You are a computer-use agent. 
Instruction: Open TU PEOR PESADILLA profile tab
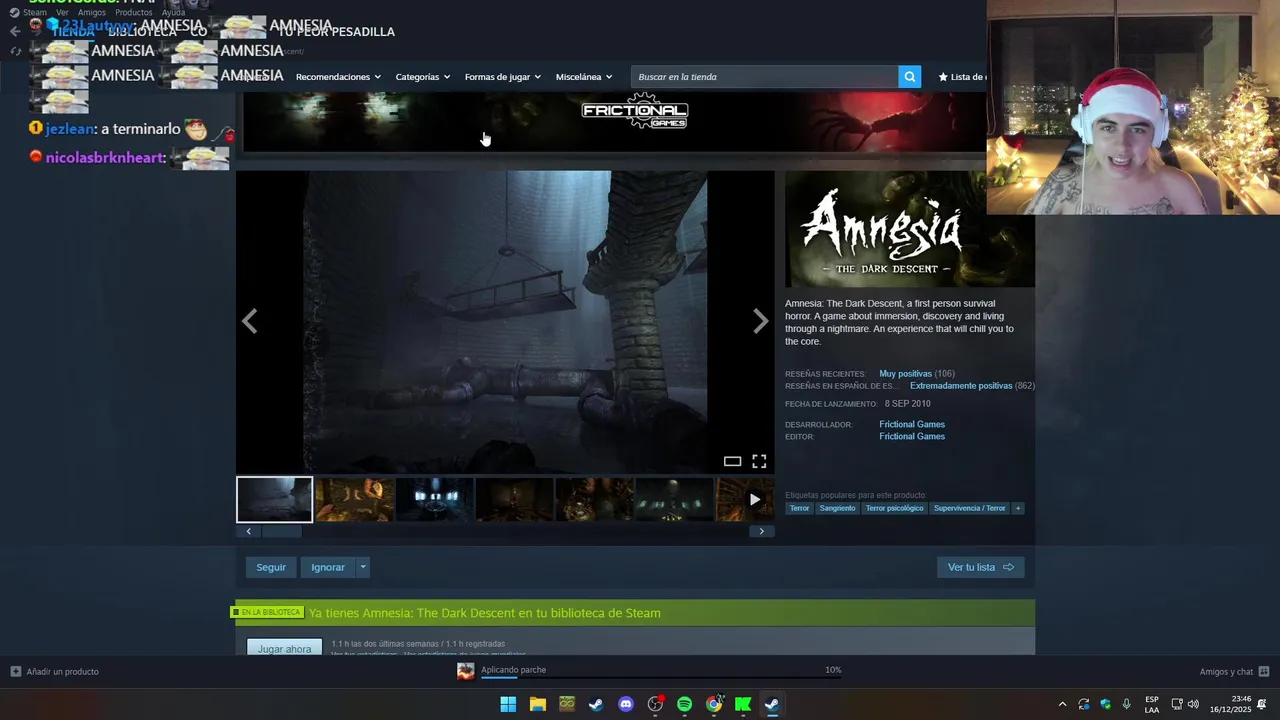pyautogui.click(x=336, y=32)
